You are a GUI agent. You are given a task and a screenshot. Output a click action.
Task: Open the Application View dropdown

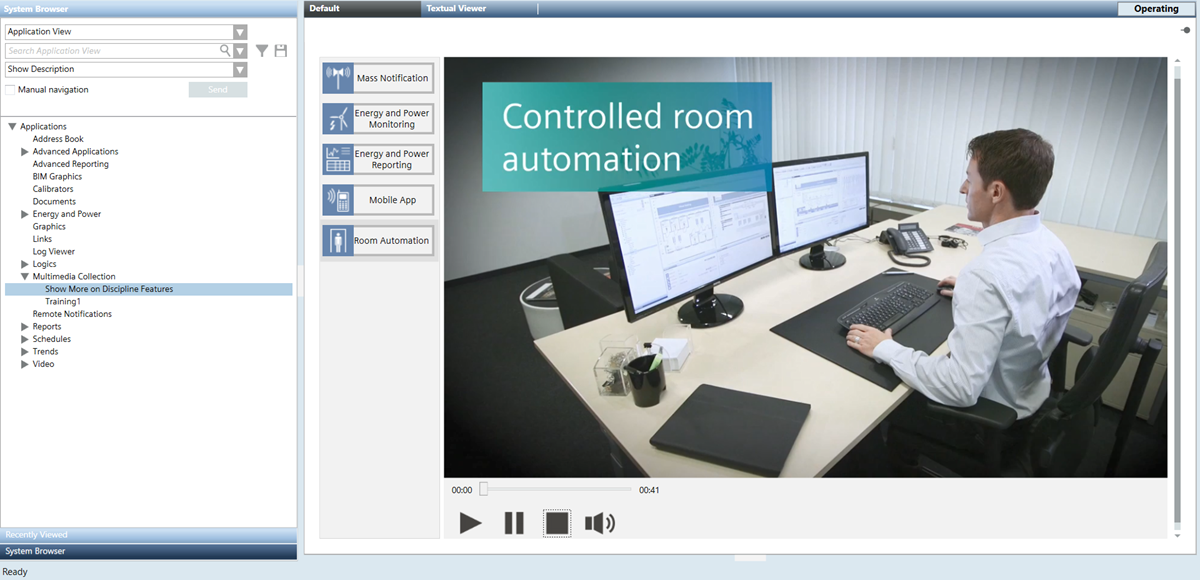tap(240, 32)
